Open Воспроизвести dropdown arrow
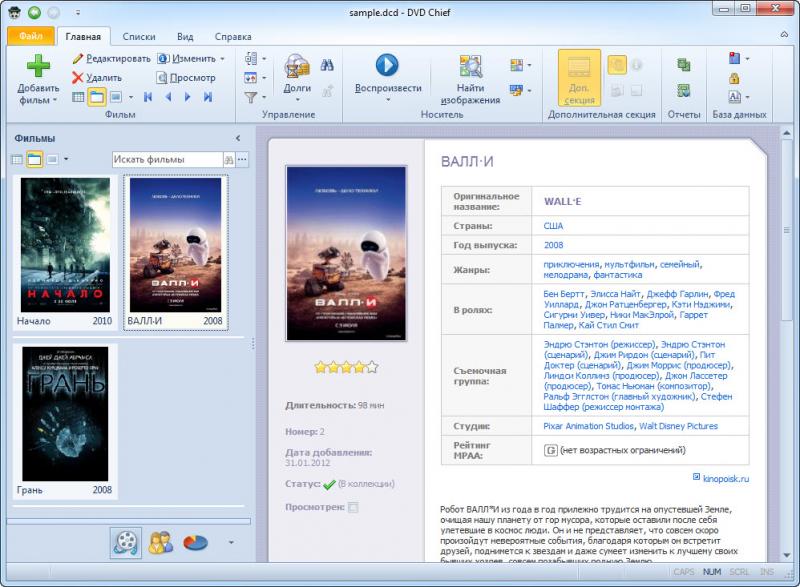The image size is (800, 587). point(388,99)
